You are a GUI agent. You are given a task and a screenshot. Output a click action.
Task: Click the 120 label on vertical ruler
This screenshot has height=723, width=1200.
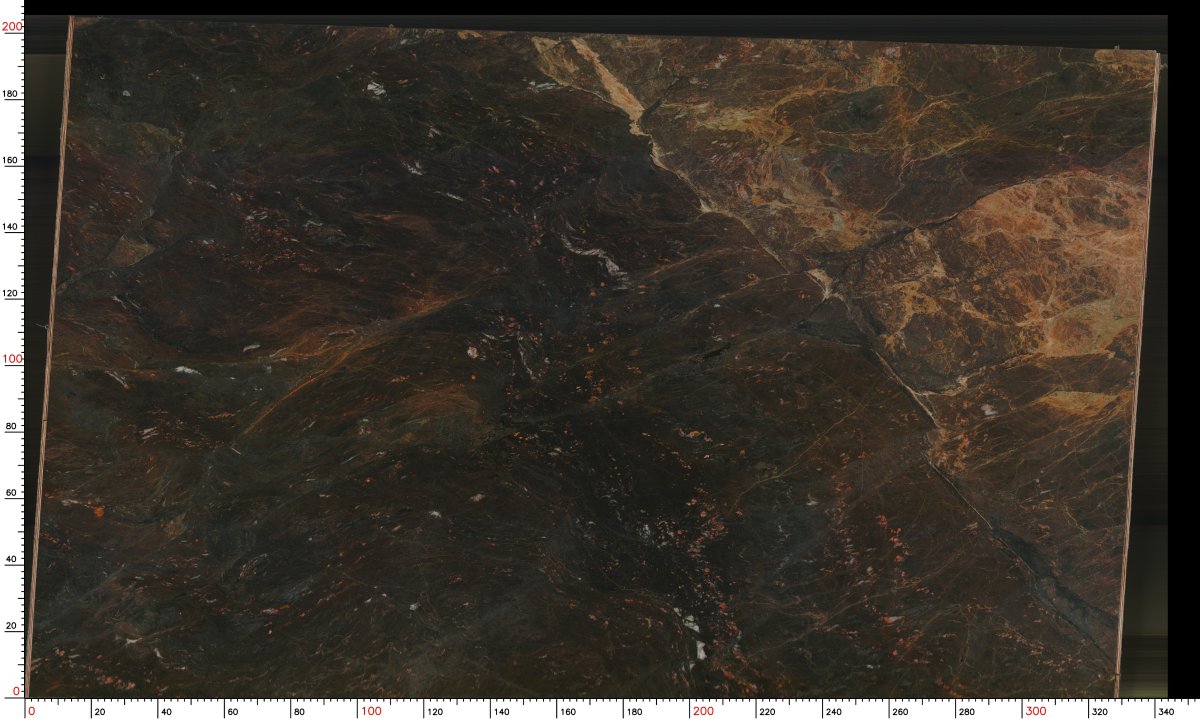tap(10, 294)
